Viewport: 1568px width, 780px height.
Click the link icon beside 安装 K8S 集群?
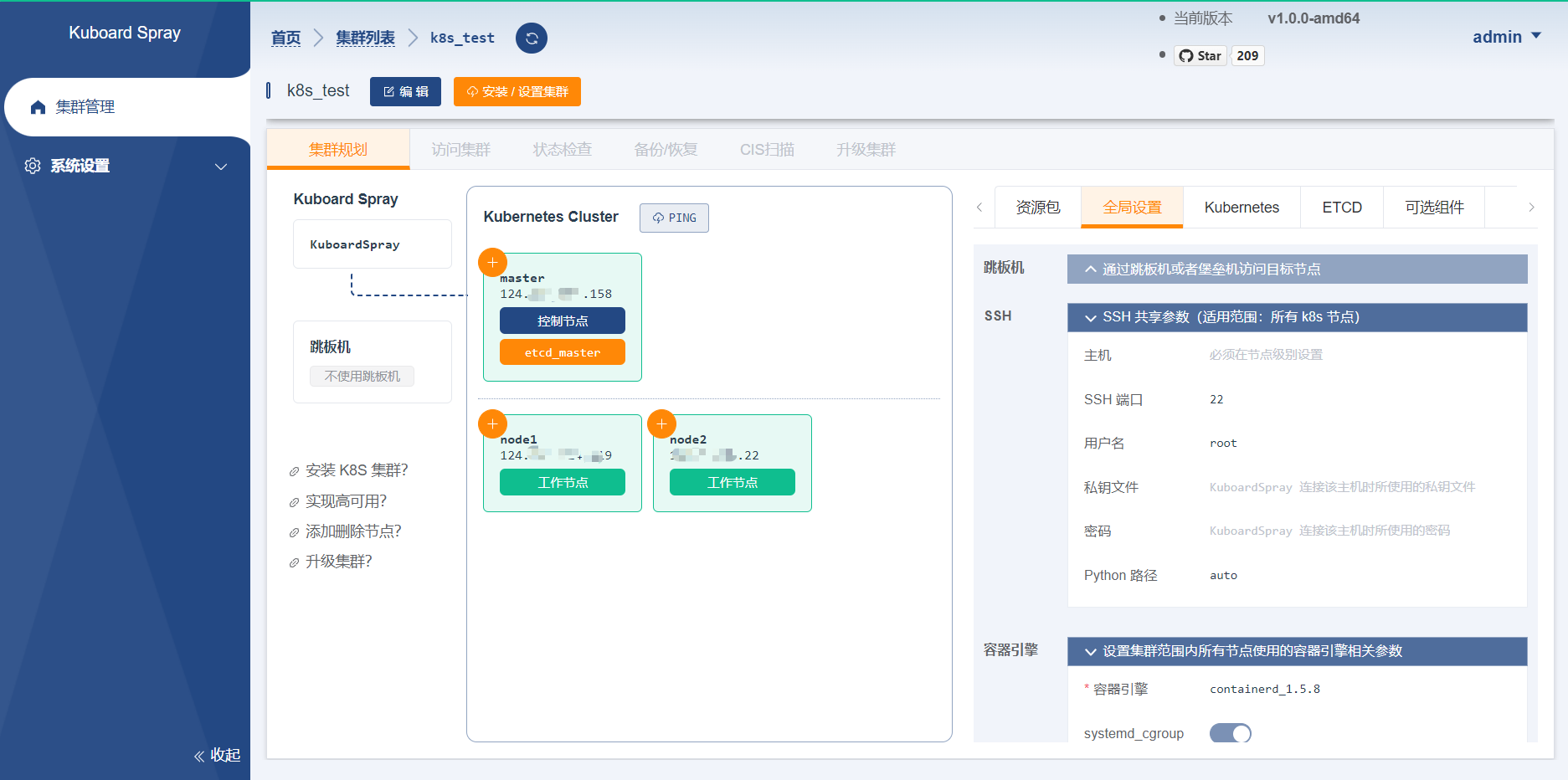tap(294, 472)
